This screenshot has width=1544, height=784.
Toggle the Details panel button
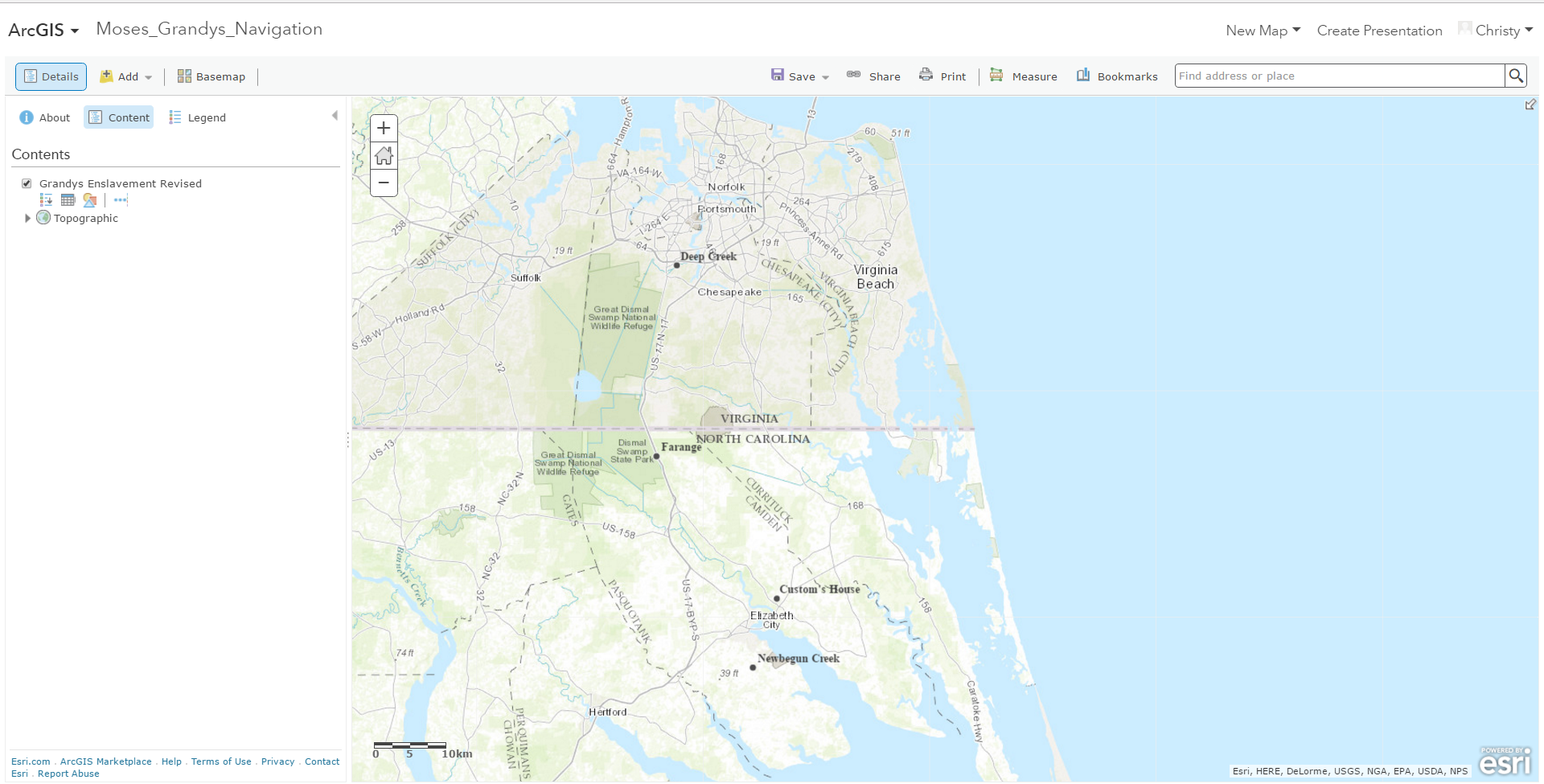click(51, 76)
